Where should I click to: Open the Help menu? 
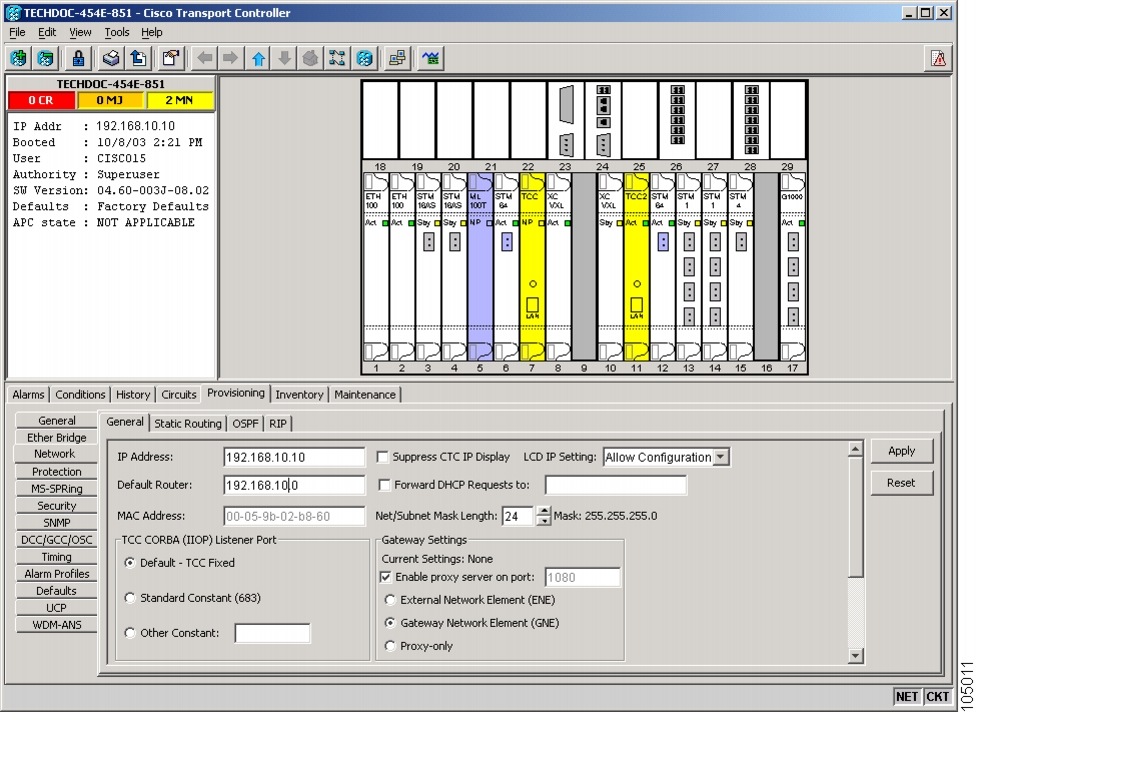click(151, 32)
